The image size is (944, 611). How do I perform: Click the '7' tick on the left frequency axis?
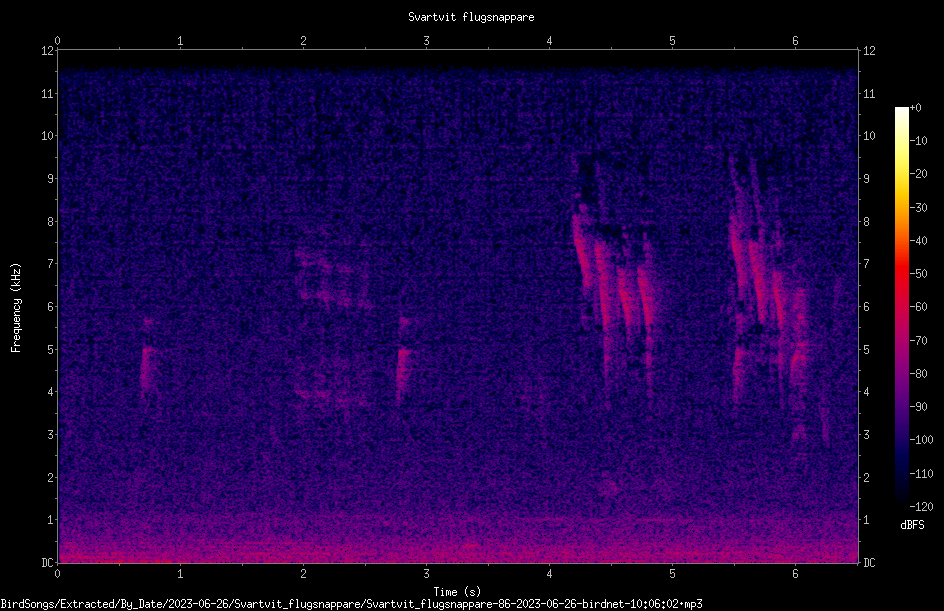click(x=51, y=264)
